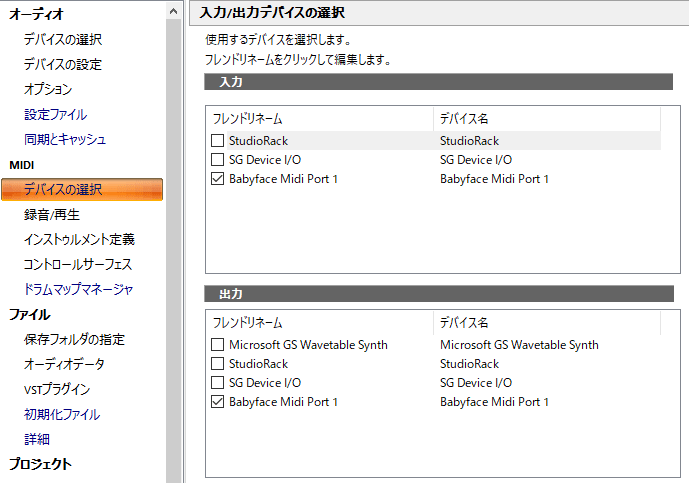Click sidebar scroll up arrow
Image resolution: width=689 pixels, height=483 pixels.
(174, 12)
